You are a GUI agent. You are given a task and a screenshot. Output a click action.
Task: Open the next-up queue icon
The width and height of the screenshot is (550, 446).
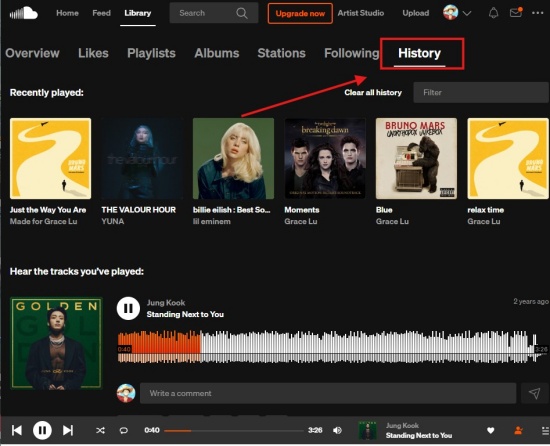tap(545, 431)
